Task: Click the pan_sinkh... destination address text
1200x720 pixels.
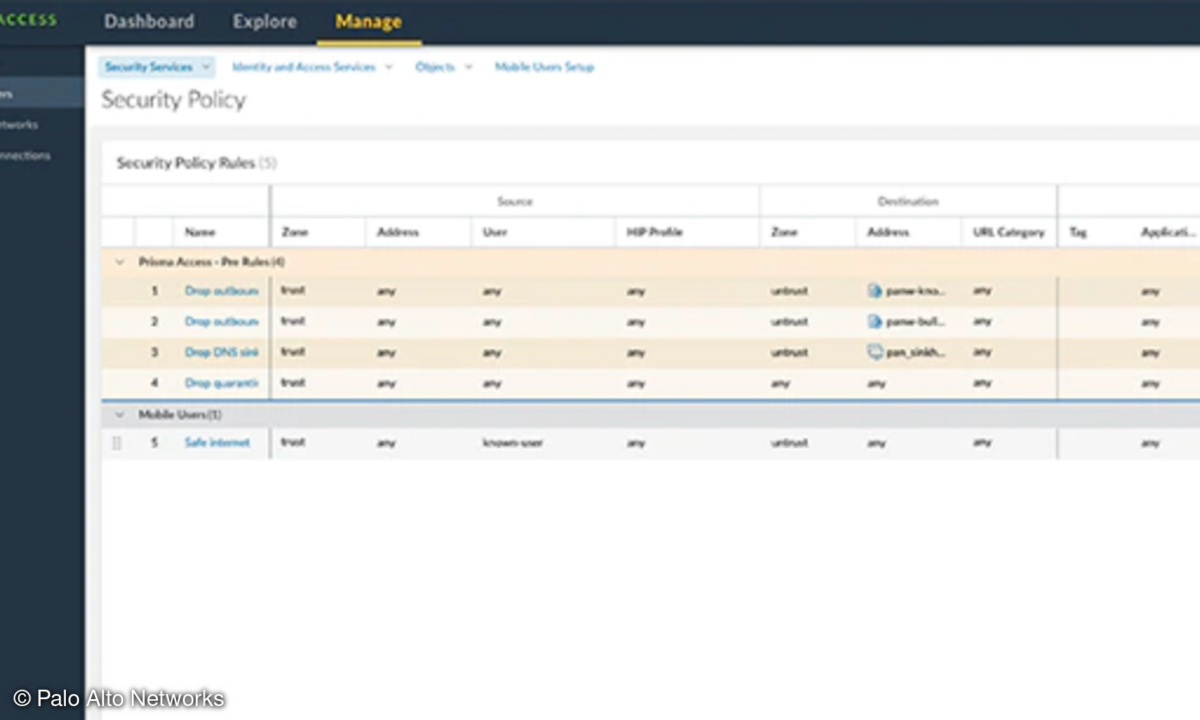Action: tap(916, 353)
